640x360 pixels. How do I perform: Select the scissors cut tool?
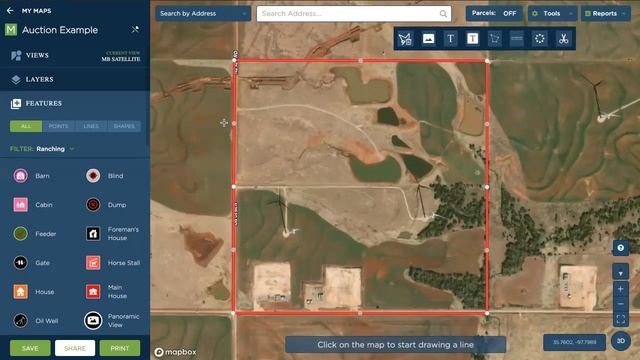click(563, 39)
